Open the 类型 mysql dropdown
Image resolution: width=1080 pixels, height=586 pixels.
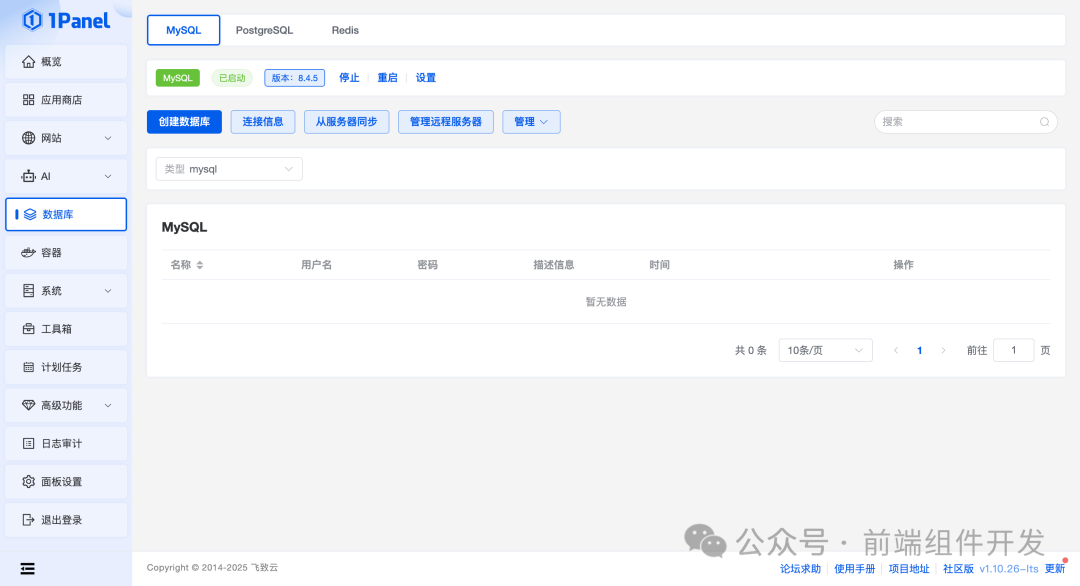pos(229,169)
